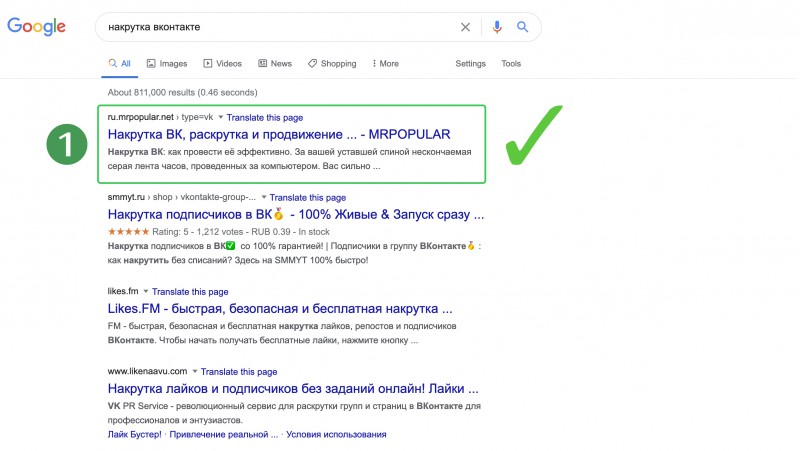Clear the search query with X
The width and height of the screenshot is (800, 451).
pyautogui.click(x=465, y=27)
